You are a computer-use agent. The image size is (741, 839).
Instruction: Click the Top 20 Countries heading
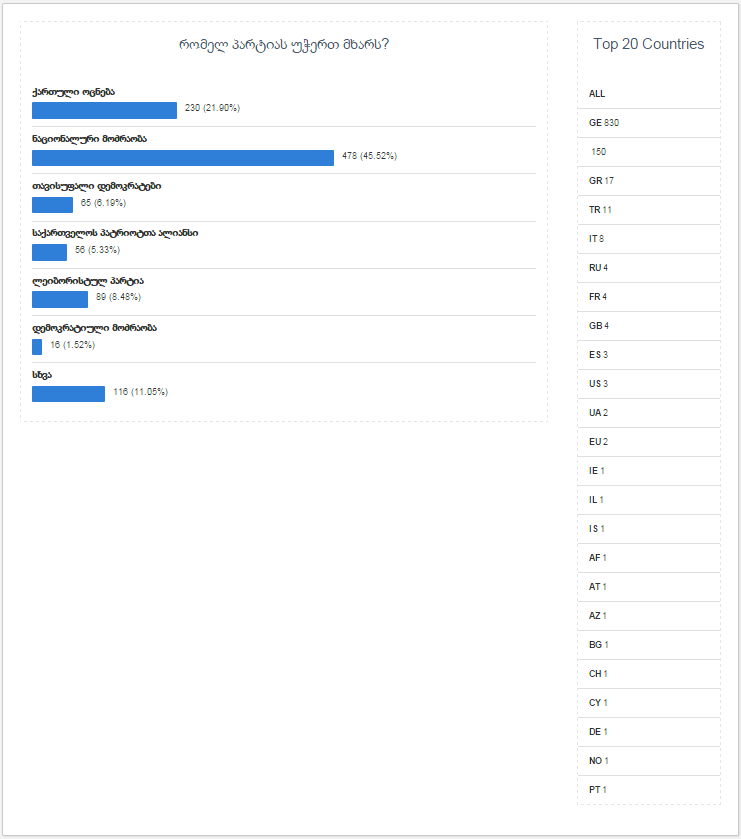click(x=648, y=44)
